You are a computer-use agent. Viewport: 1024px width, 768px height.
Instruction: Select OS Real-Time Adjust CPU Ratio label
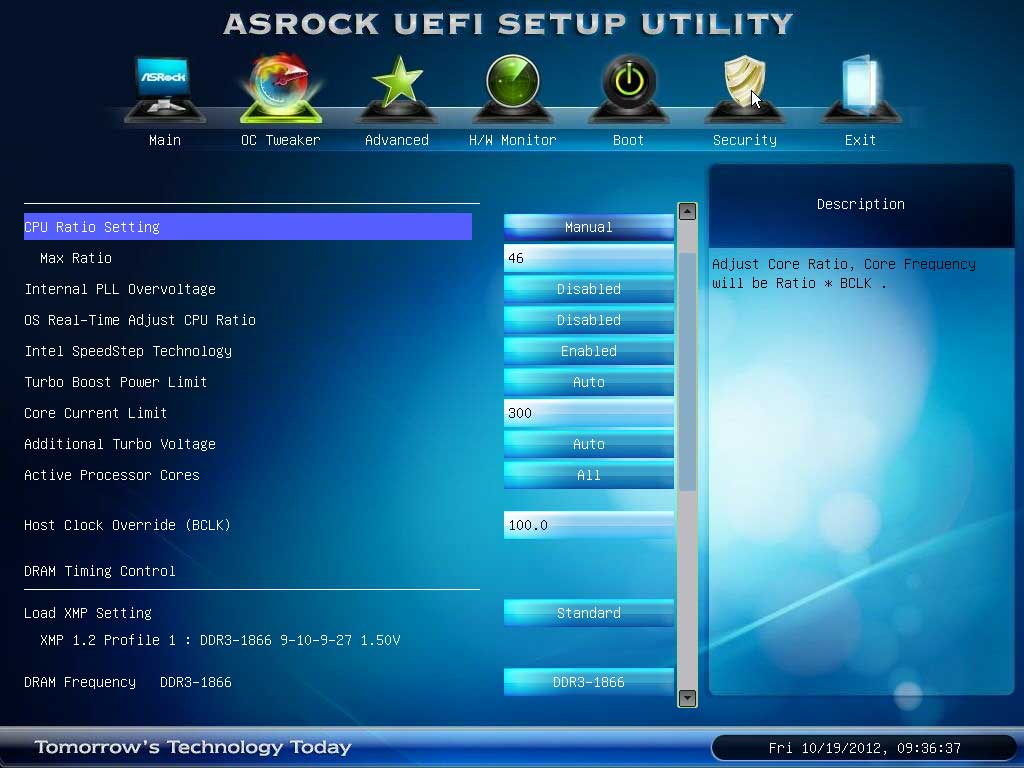pyautogui.click(x=140, y=320)
